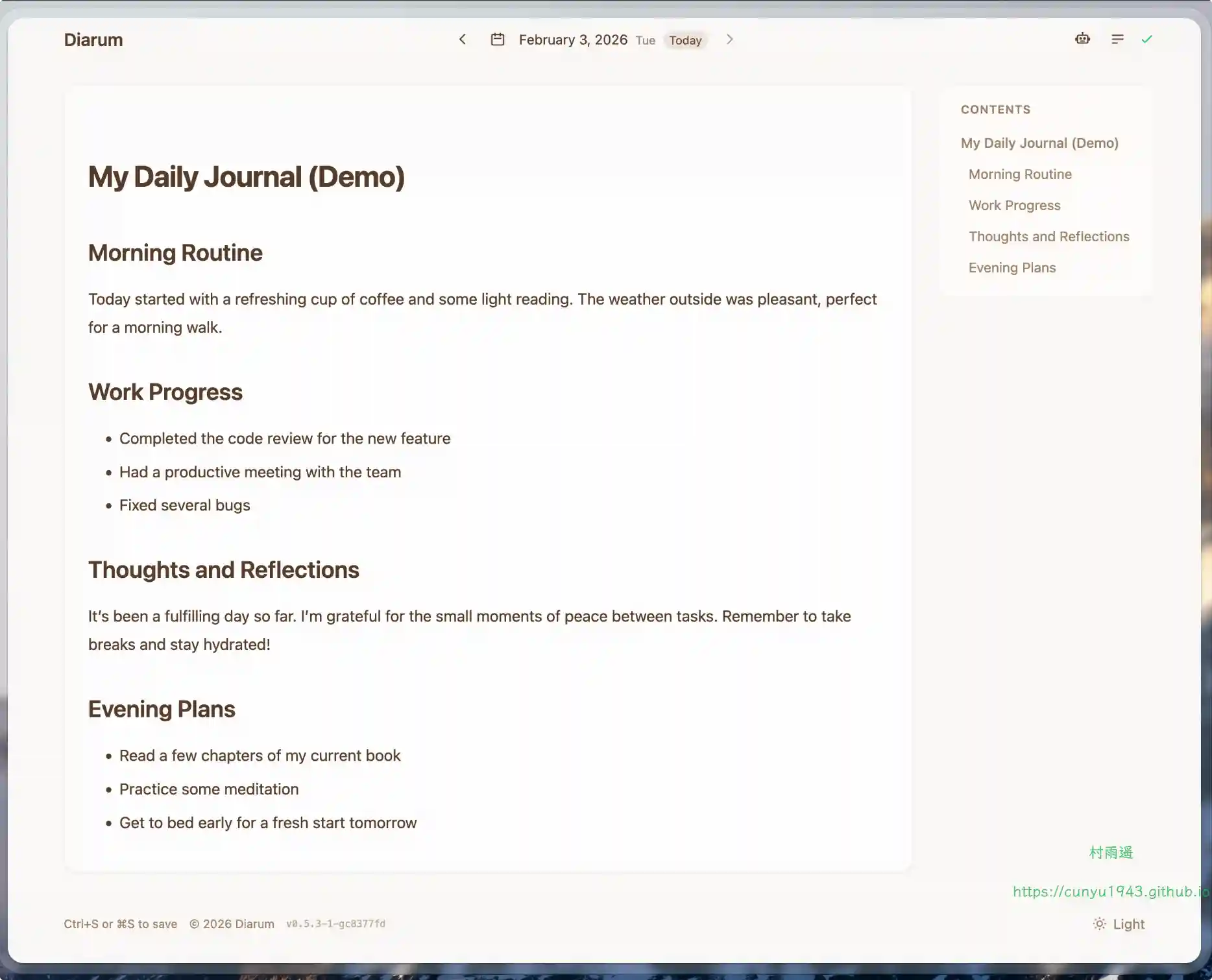
Task: Click the Today badge
Action: click(685, 40)
